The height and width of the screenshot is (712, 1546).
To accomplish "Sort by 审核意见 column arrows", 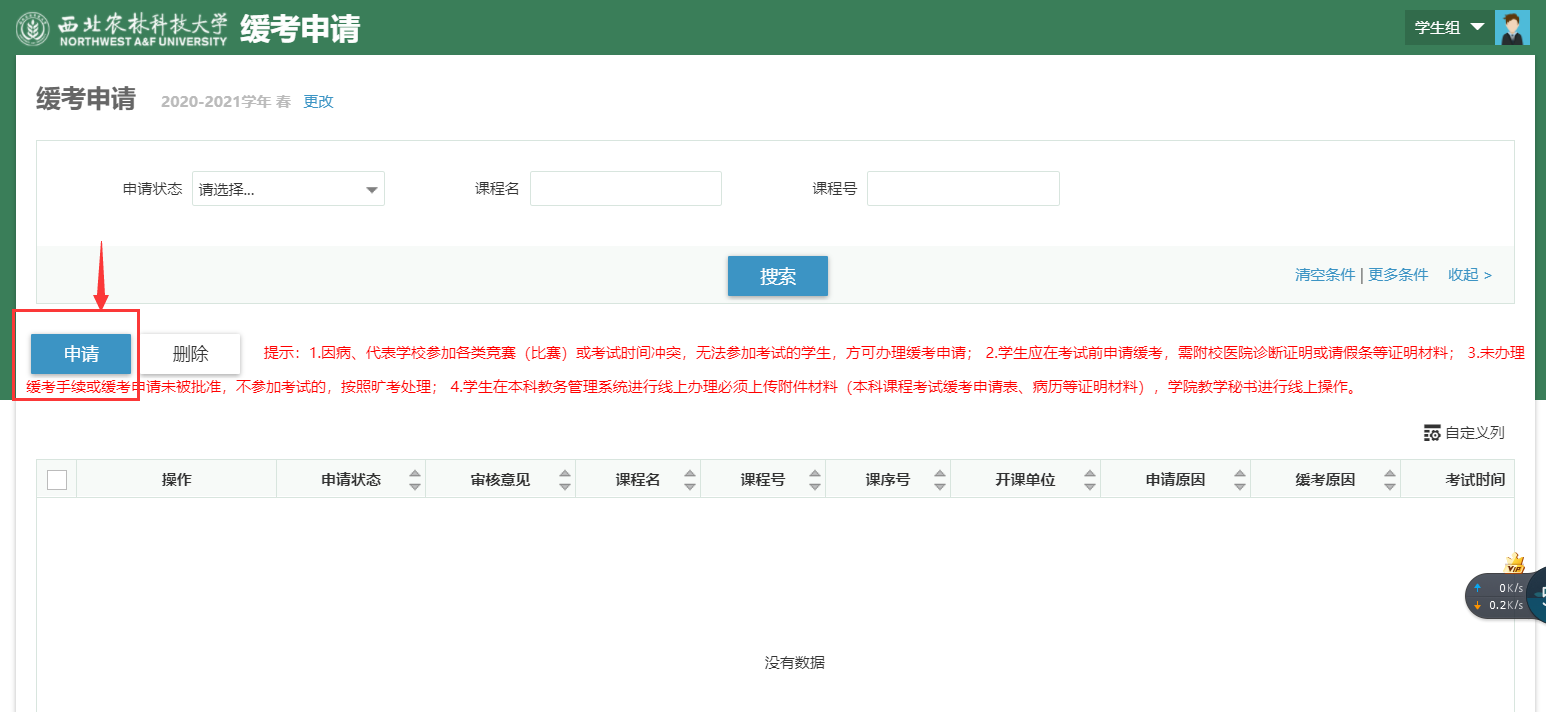I will (565, 480).
